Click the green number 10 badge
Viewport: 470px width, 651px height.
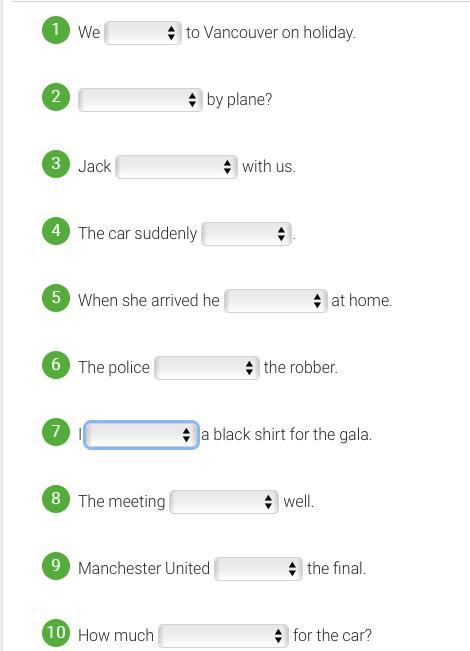click(56, 633)
